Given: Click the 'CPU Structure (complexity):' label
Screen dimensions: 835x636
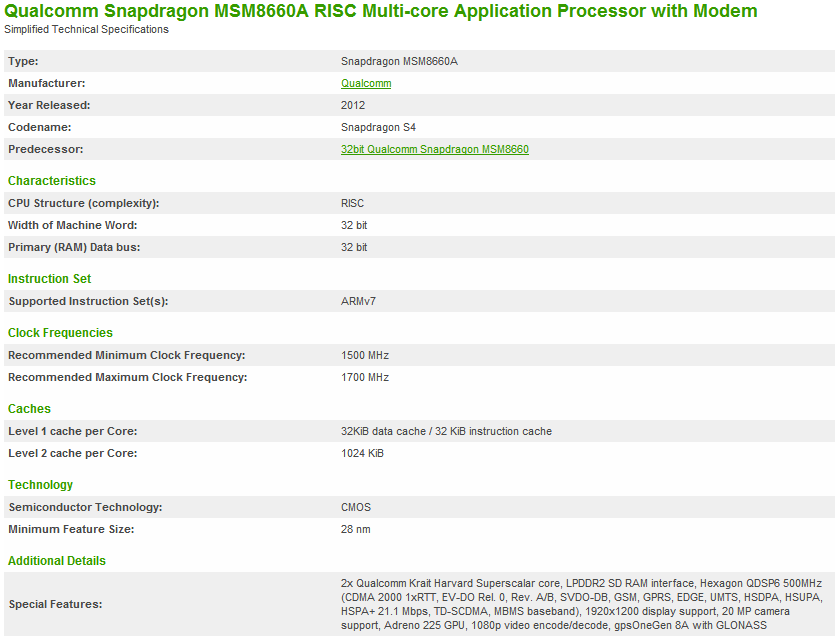Looking at the screenshot, I should (84, 203).
